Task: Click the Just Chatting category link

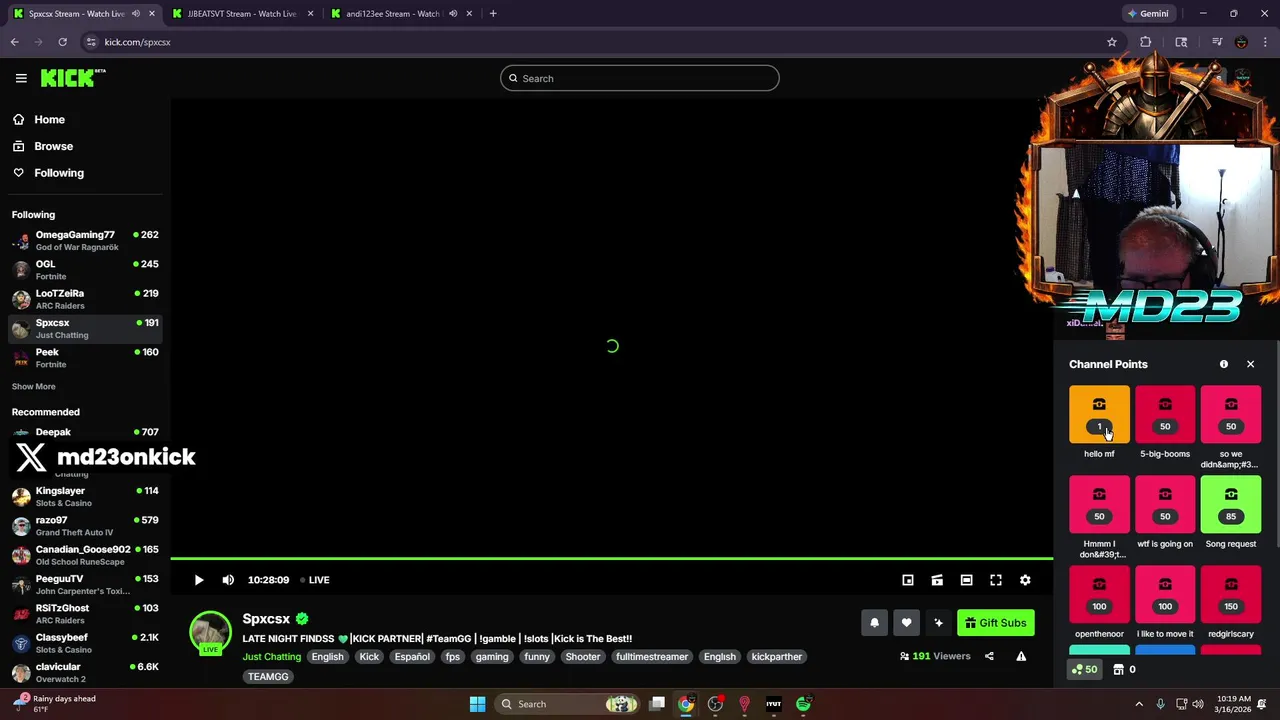Action: point(271,657)
